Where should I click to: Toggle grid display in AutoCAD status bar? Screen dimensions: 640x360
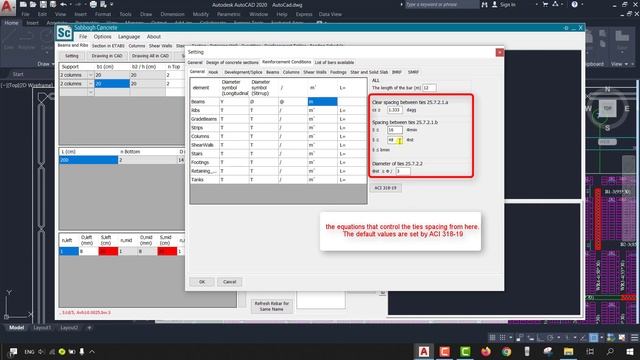(x=492, y=338)
